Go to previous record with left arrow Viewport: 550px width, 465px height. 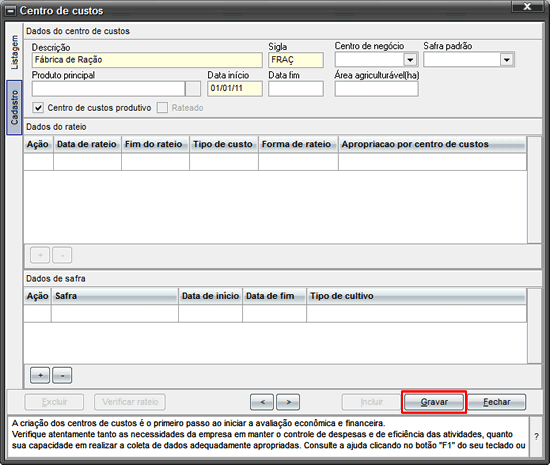(262, 402)
